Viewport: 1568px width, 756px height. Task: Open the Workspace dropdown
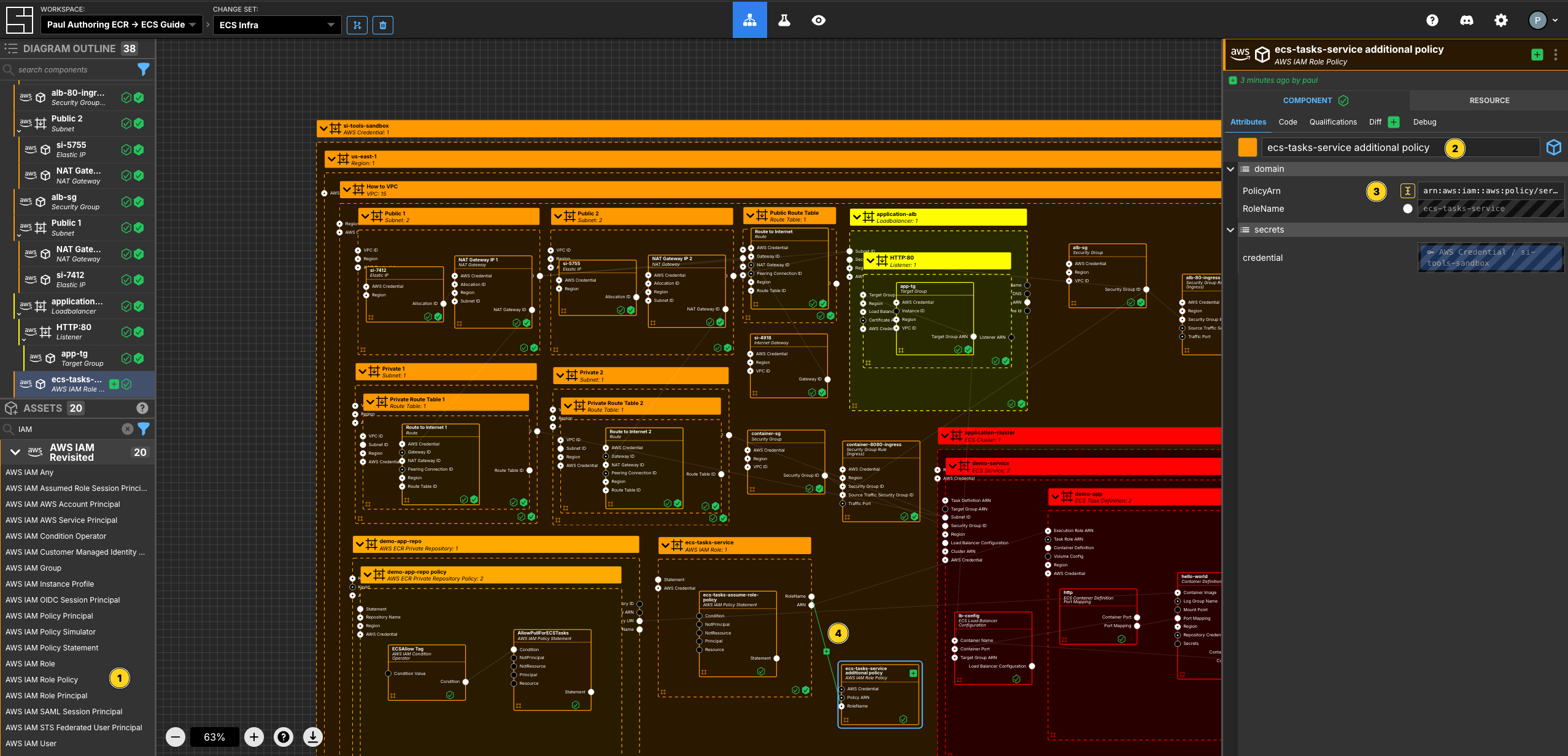click(x=122, y=25)
